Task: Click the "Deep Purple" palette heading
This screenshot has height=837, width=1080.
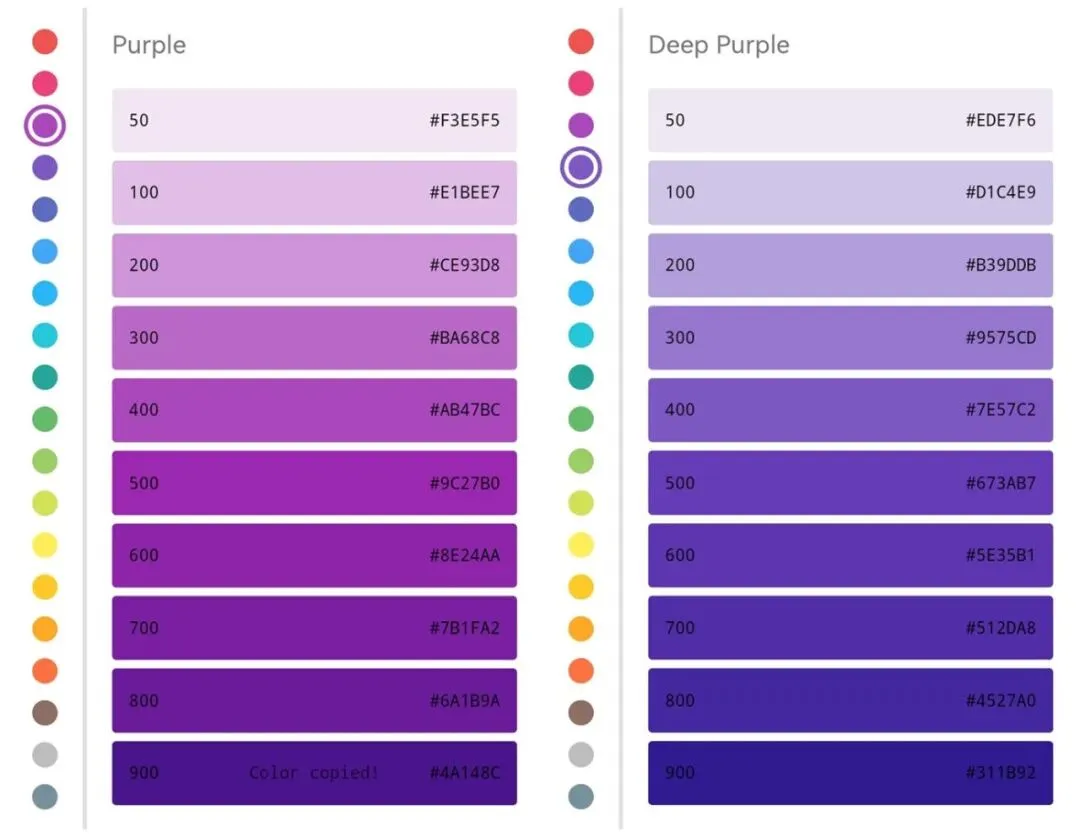Action: pyautogui.click(x=719, y=45)
